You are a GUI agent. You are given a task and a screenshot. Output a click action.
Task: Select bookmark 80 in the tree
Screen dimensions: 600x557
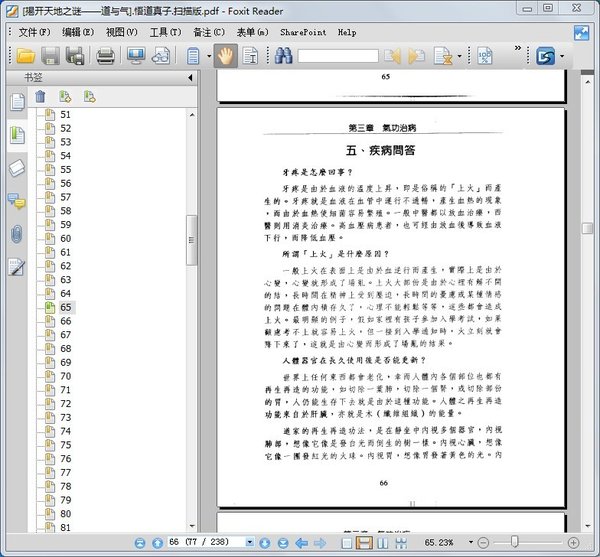point(65,514)
